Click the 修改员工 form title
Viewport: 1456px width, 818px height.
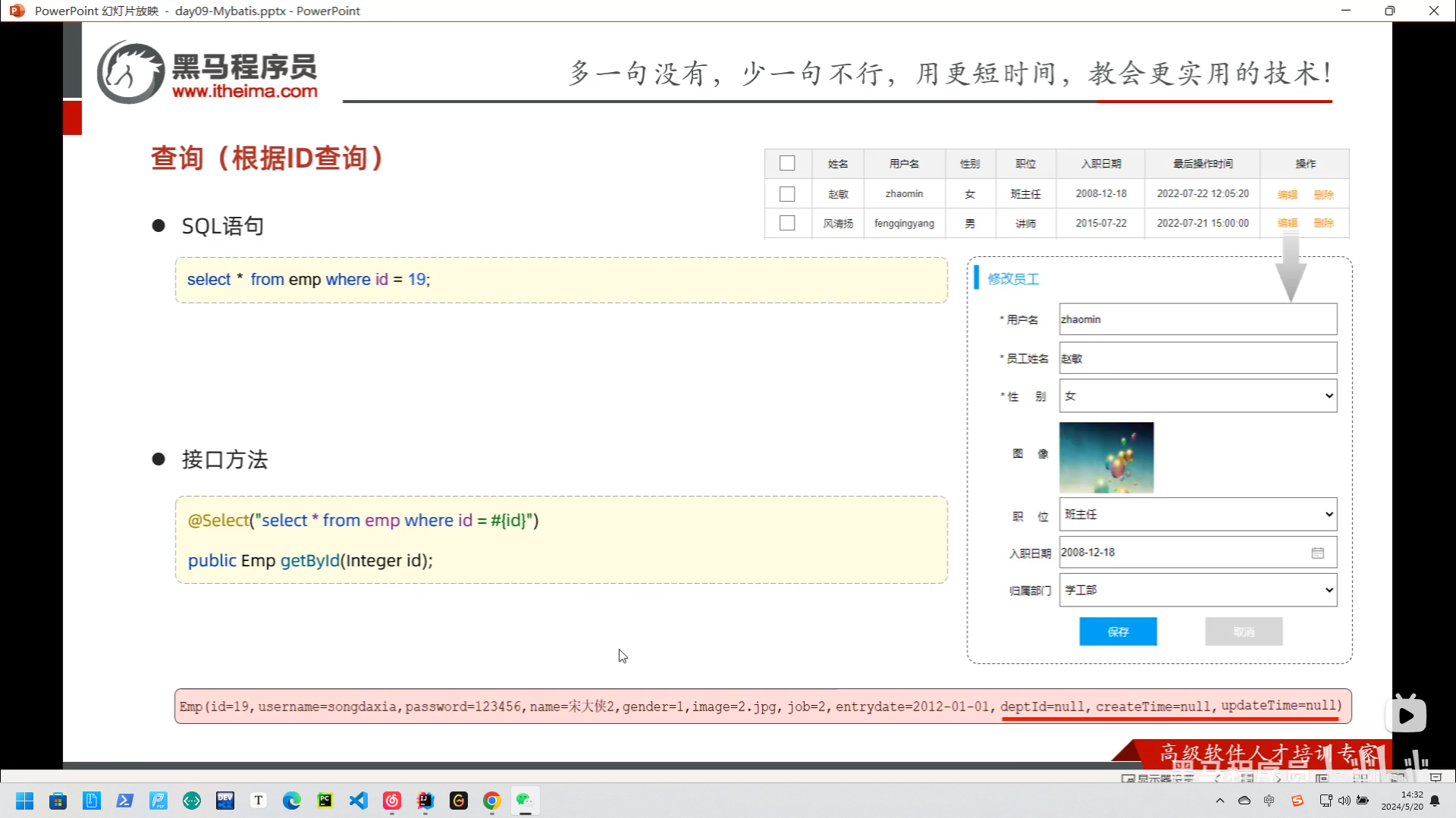[1013, 279]
